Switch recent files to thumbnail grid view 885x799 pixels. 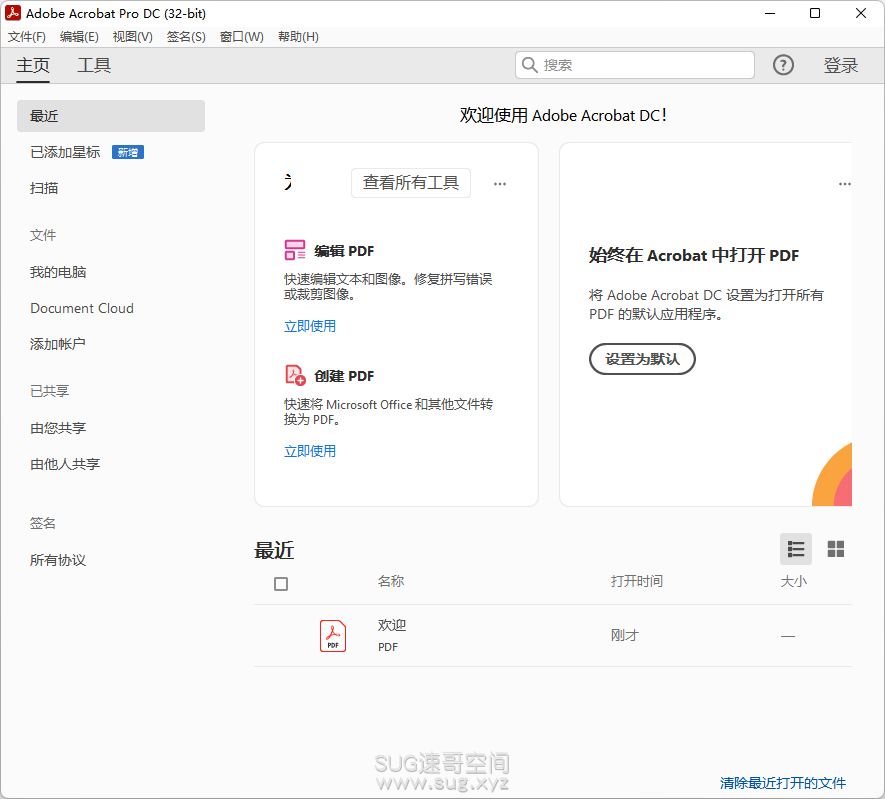pos(835,548)
